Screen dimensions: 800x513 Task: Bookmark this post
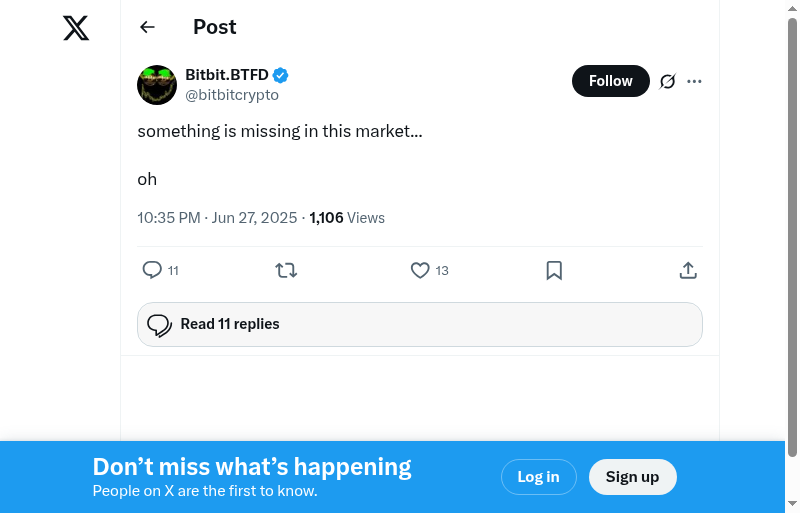(x=554, y=270)
